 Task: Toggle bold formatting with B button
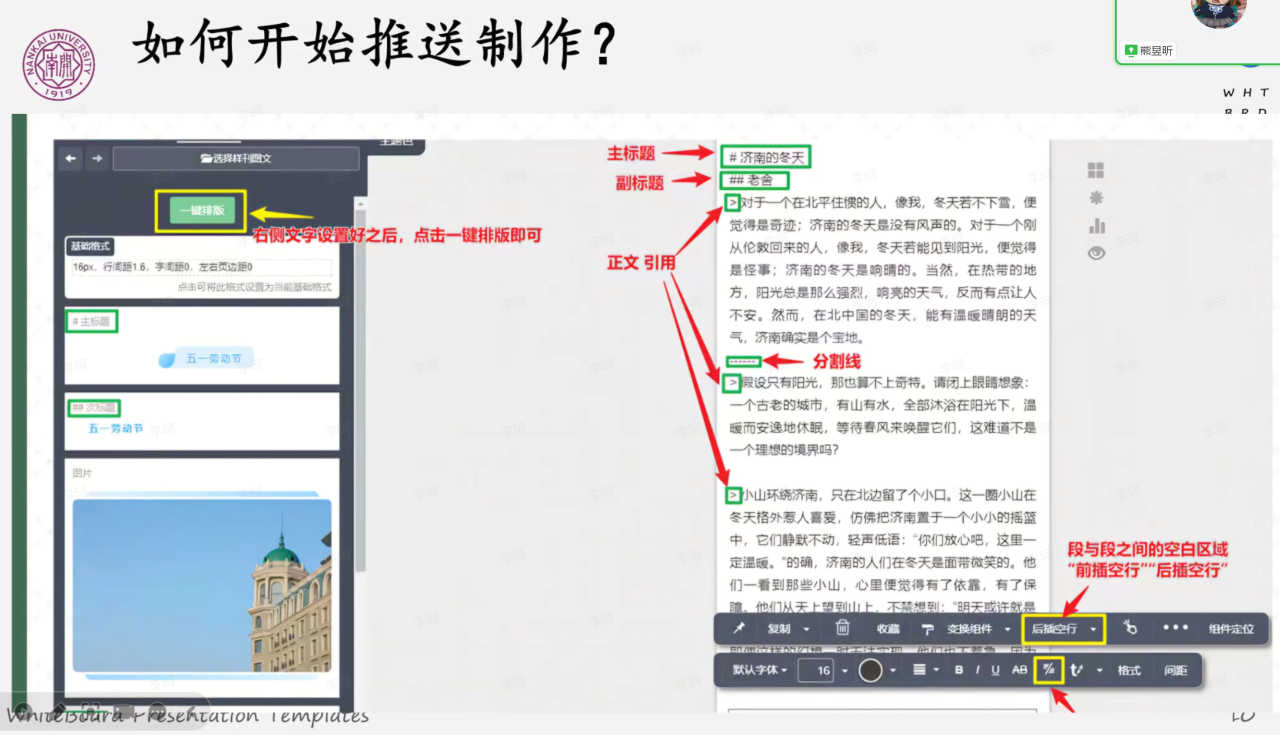click(x=958, y=670)
